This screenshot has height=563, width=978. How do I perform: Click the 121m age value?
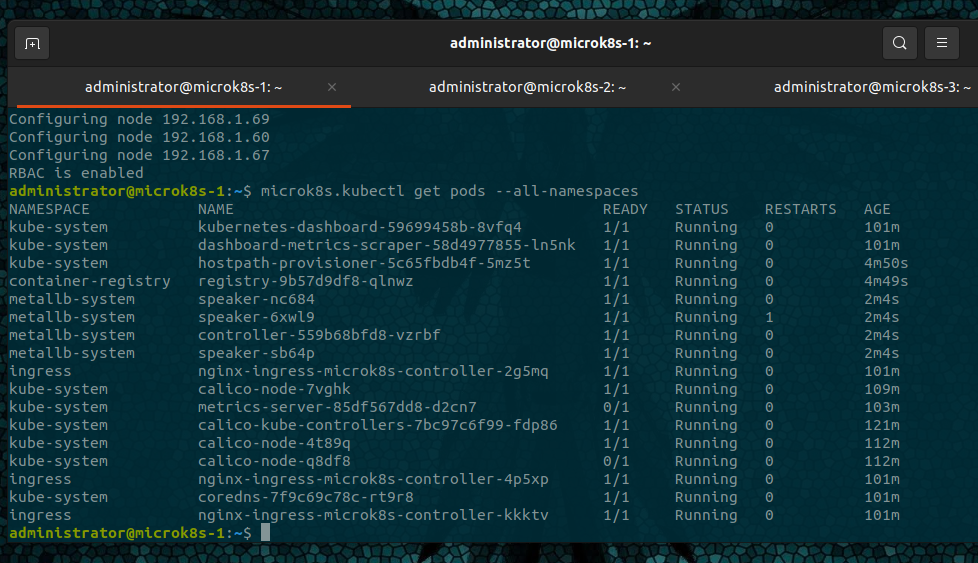tap(881, 425)
